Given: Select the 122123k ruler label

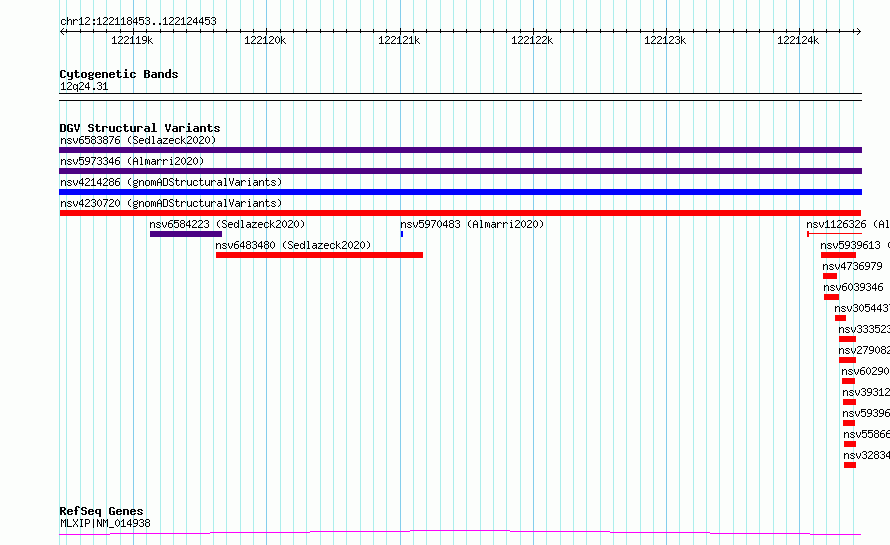Looking at the screenshot, I should tap(665, 40).
